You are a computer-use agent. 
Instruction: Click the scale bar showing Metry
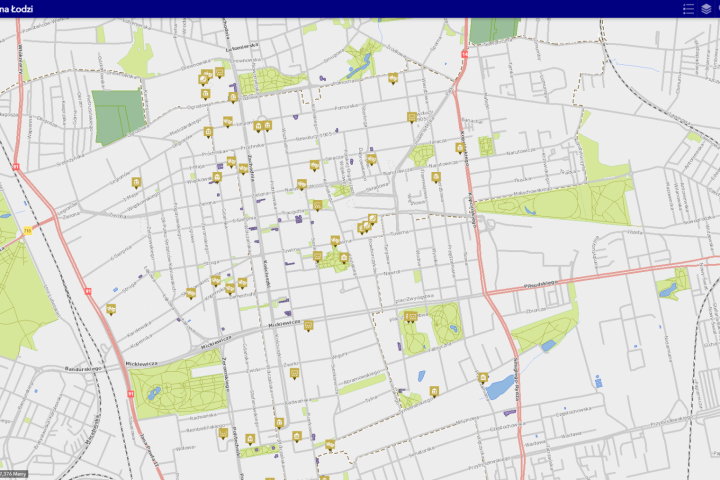[x=14, y=474]
